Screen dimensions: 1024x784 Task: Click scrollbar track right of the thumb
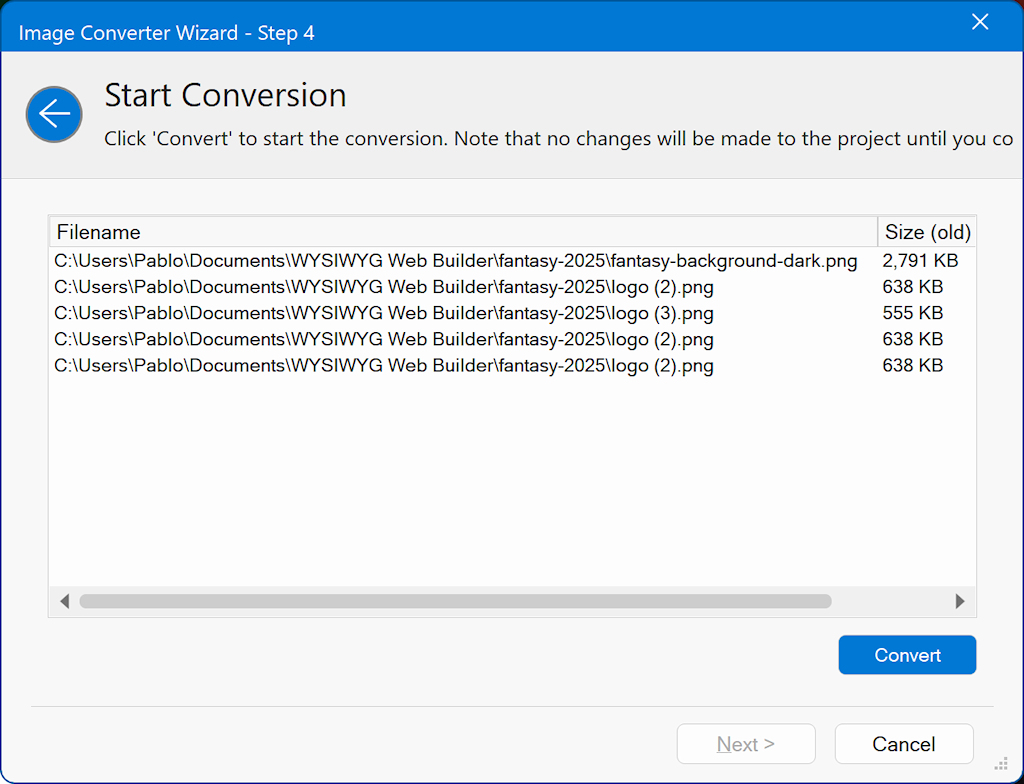[890, 601]
